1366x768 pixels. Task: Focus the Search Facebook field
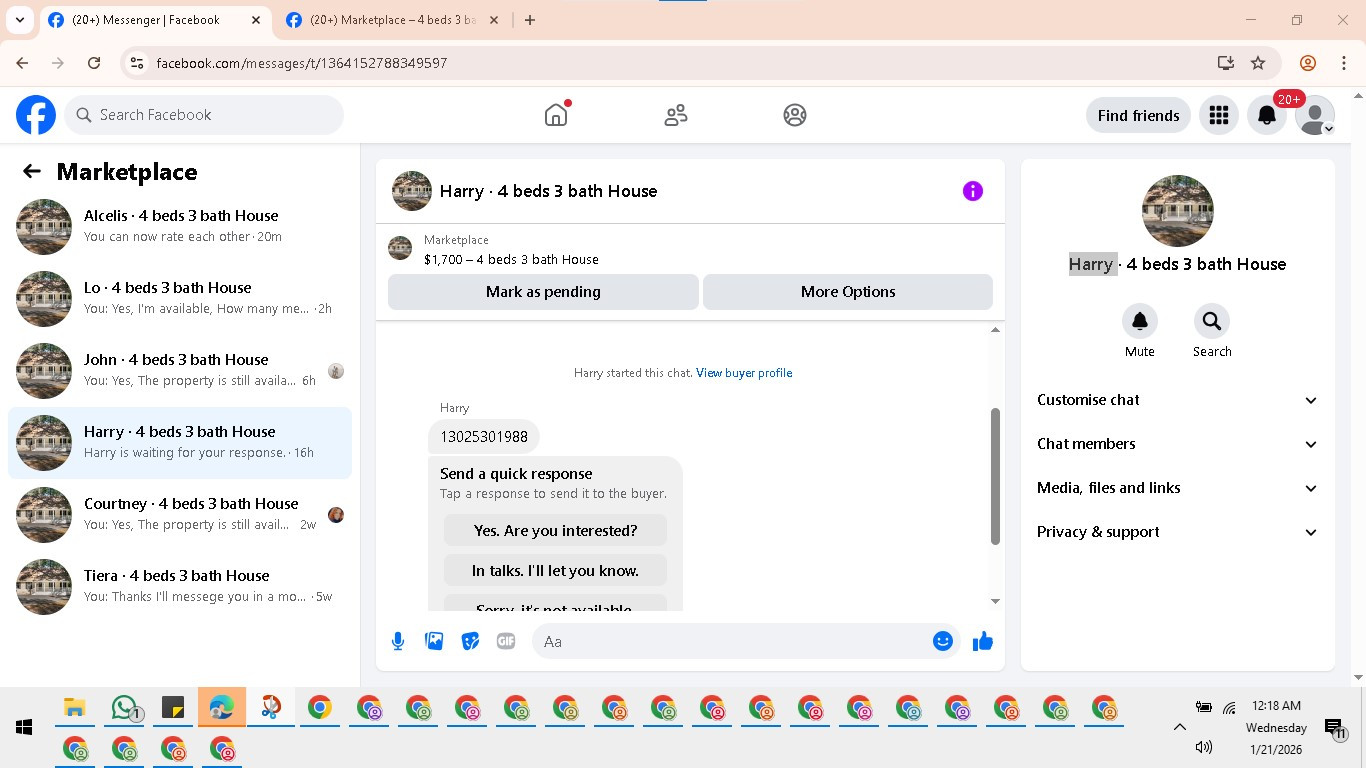(x=204, y=115)
